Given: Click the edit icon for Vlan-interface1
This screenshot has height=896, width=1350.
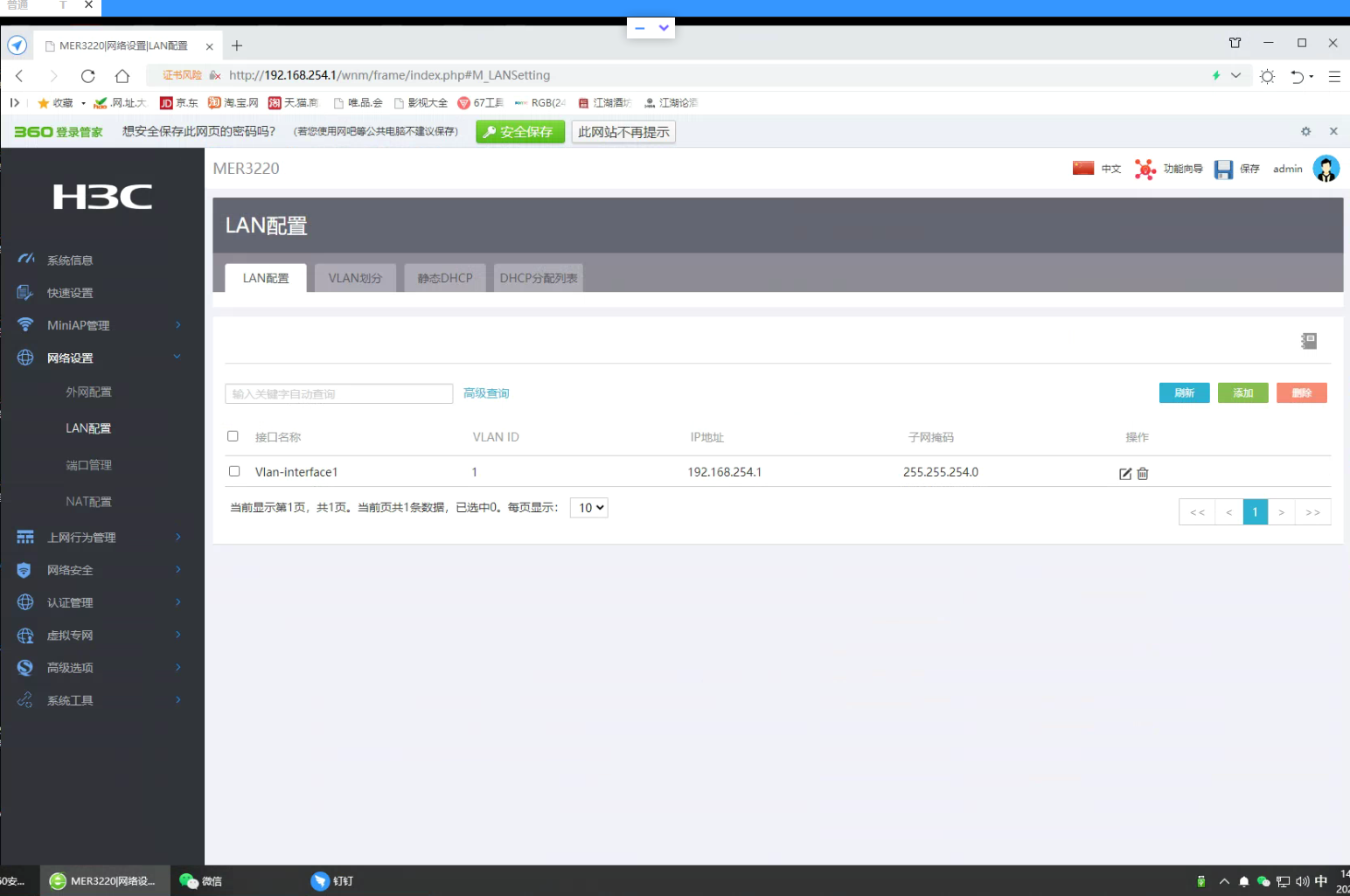Looking at the screenshot, I should (1125, 474).
